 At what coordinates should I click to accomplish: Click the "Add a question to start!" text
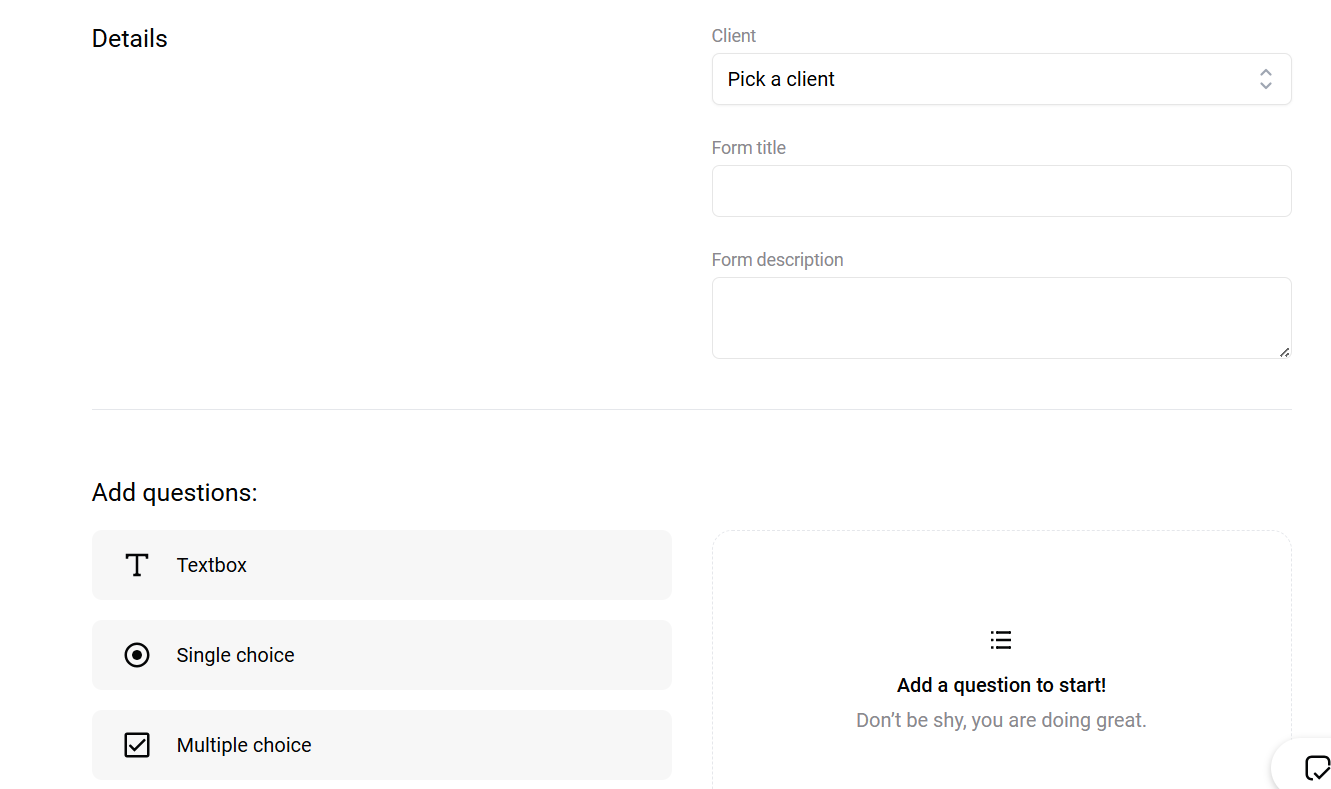click(x=1001, y=684)
